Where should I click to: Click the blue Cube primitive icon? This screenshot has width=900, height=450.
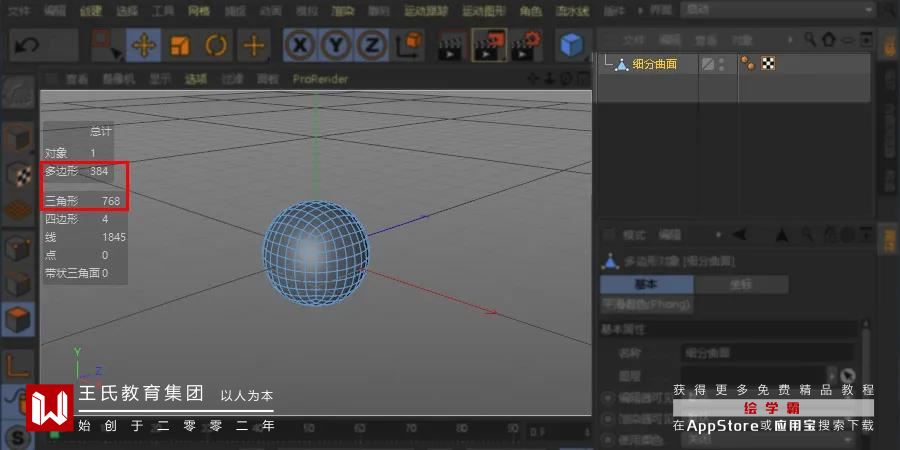pyautogui.click(x=572, y=45)
